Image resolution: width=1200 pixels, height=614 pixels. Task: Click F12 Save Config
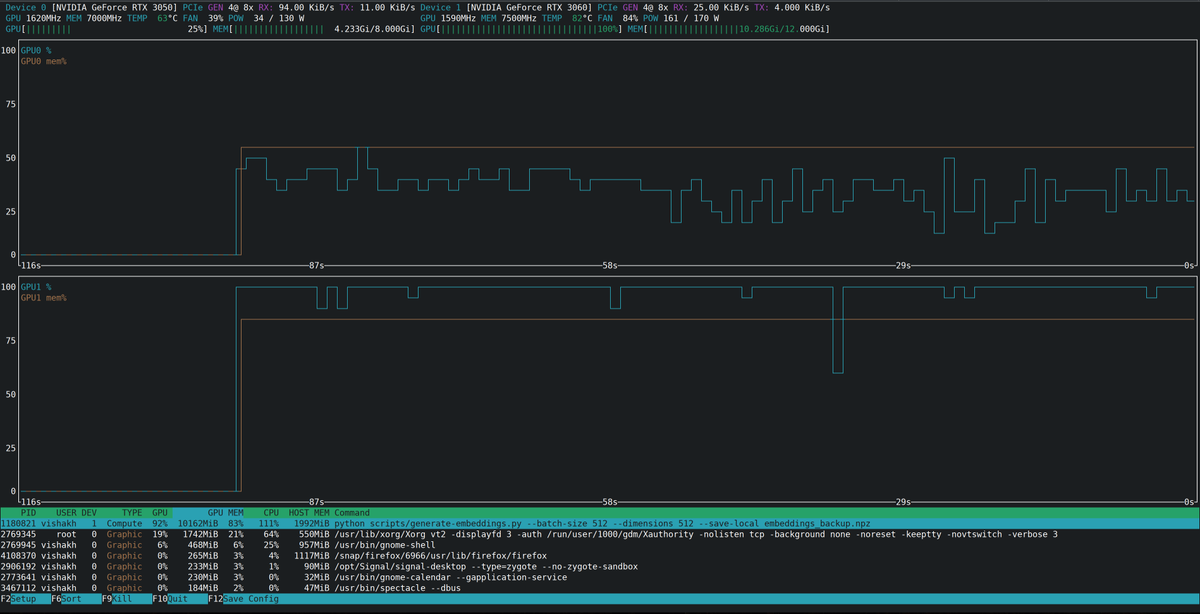point(243,599)
